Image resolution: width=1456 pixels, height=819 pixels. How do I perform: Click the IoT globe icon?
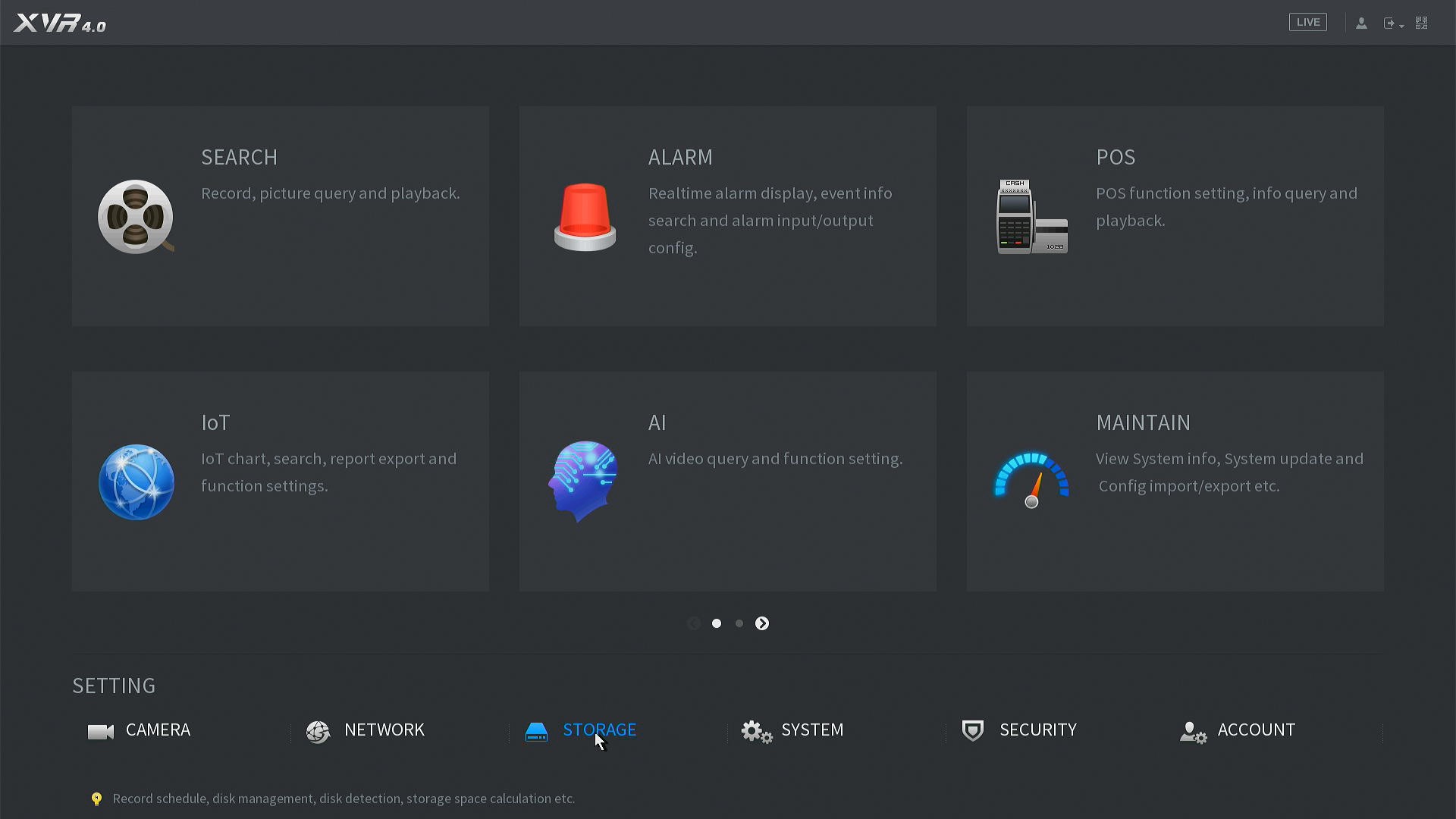[136, 482]
